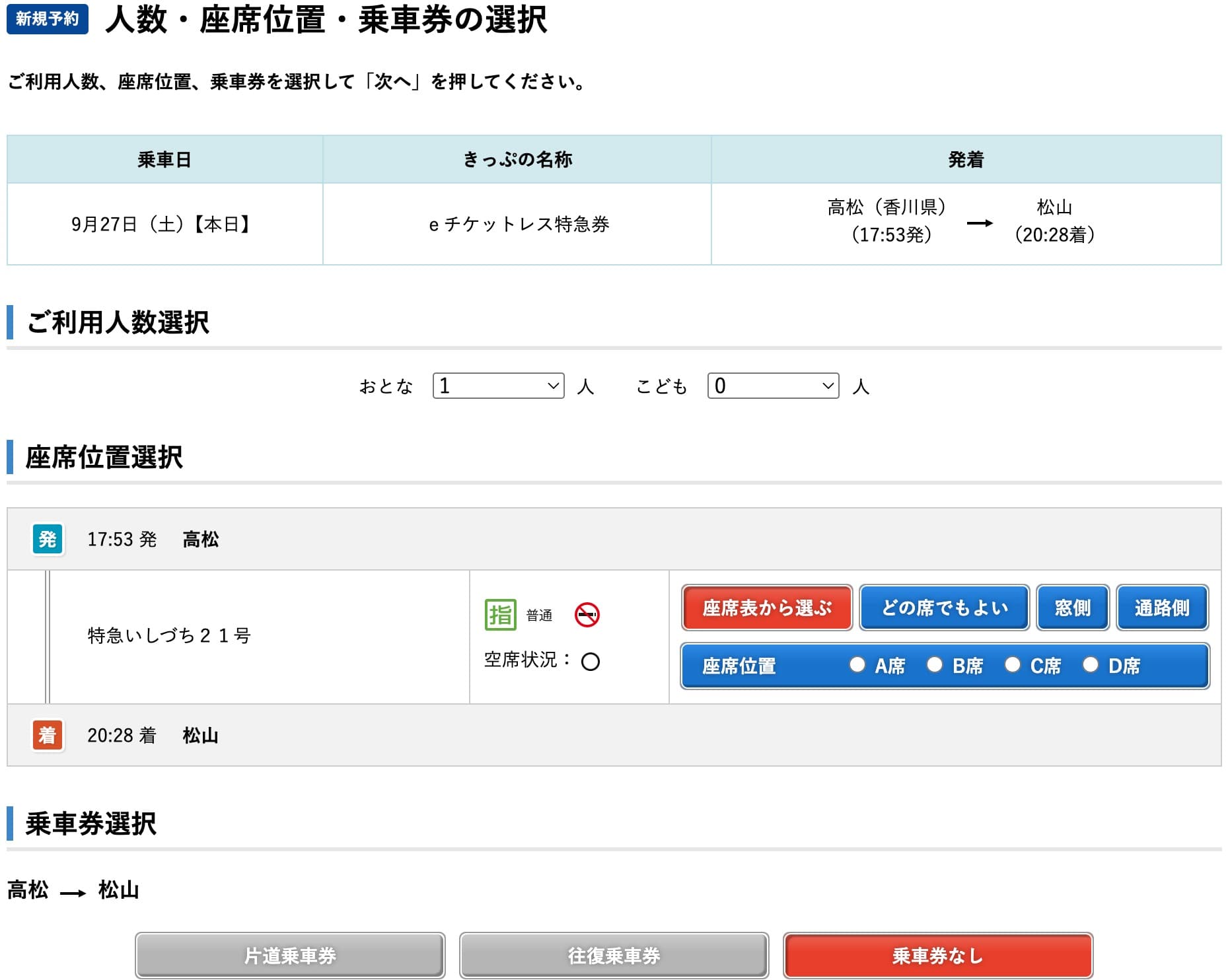Screen dimensions: 1230x980
Task: Click the 17:53 発 高松 row
Action: [x=614, y=539]
